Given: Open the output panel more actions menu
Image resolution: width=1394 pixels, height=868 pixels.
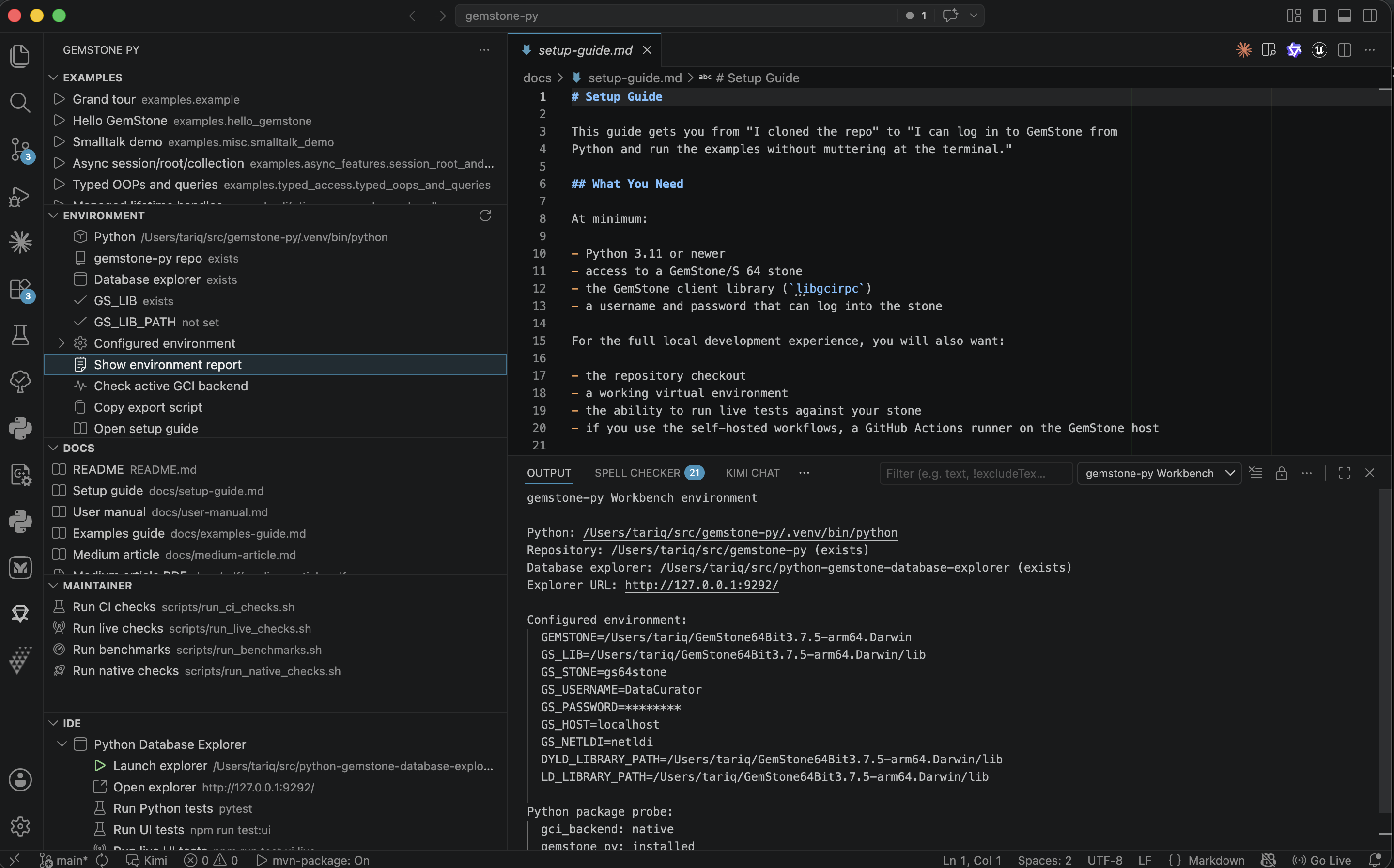Looking at the screenshot, I should [1307, 473].
